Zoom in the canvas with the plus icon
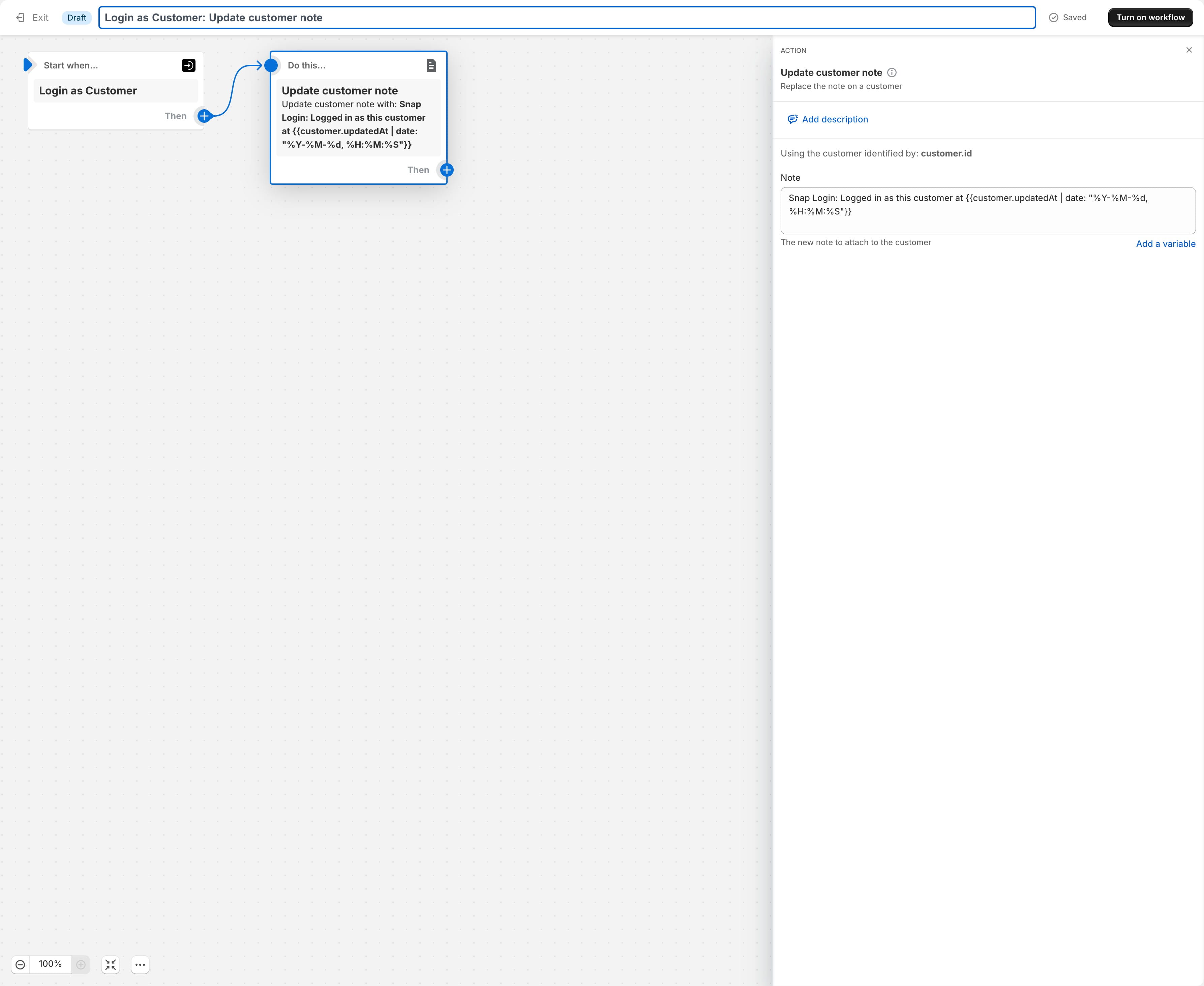Image resolution: width=1204 pixels, height=986 pixels. [x=81, y=964]
